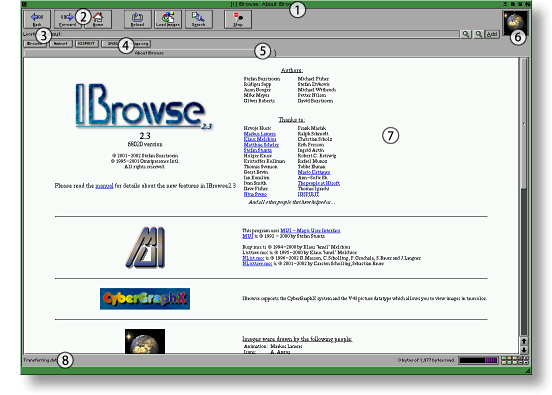Image resolution: width=552 pixels, height=395 pixels.
Task: Click the network status LED grid
Action: 515,360
